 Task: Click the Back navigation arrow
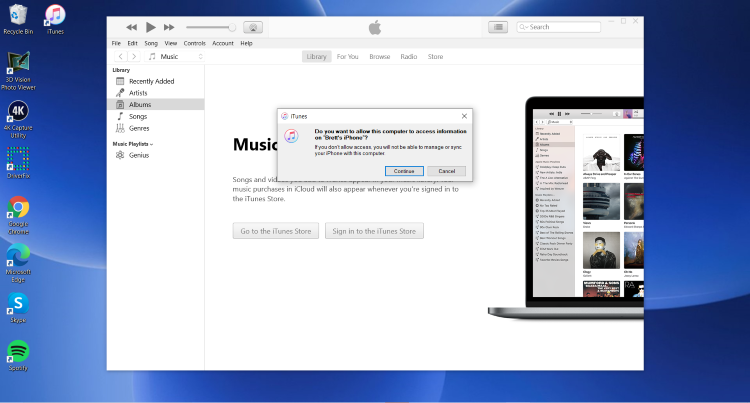click(x=120, y=57)
